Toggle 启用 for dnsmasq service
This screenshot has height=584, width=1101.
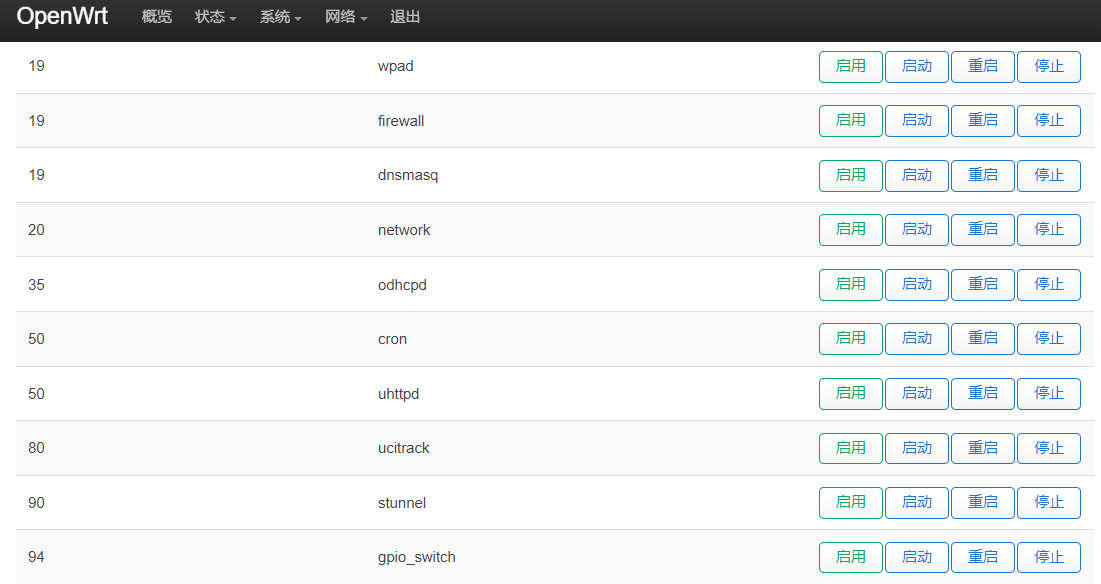click(x=850, y=175)
